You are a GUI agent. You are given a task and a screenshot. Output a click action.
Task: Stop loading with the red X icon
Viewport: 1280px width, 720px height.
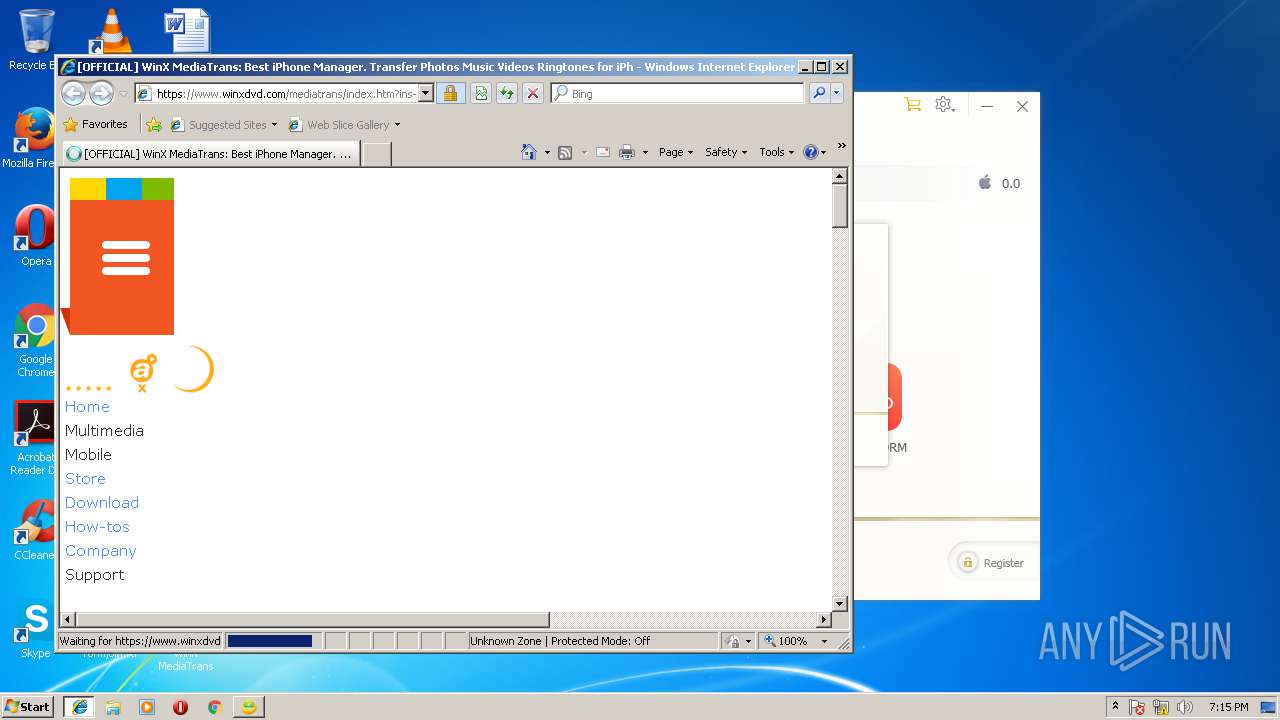pyautogui.click(x=533, y=93)
